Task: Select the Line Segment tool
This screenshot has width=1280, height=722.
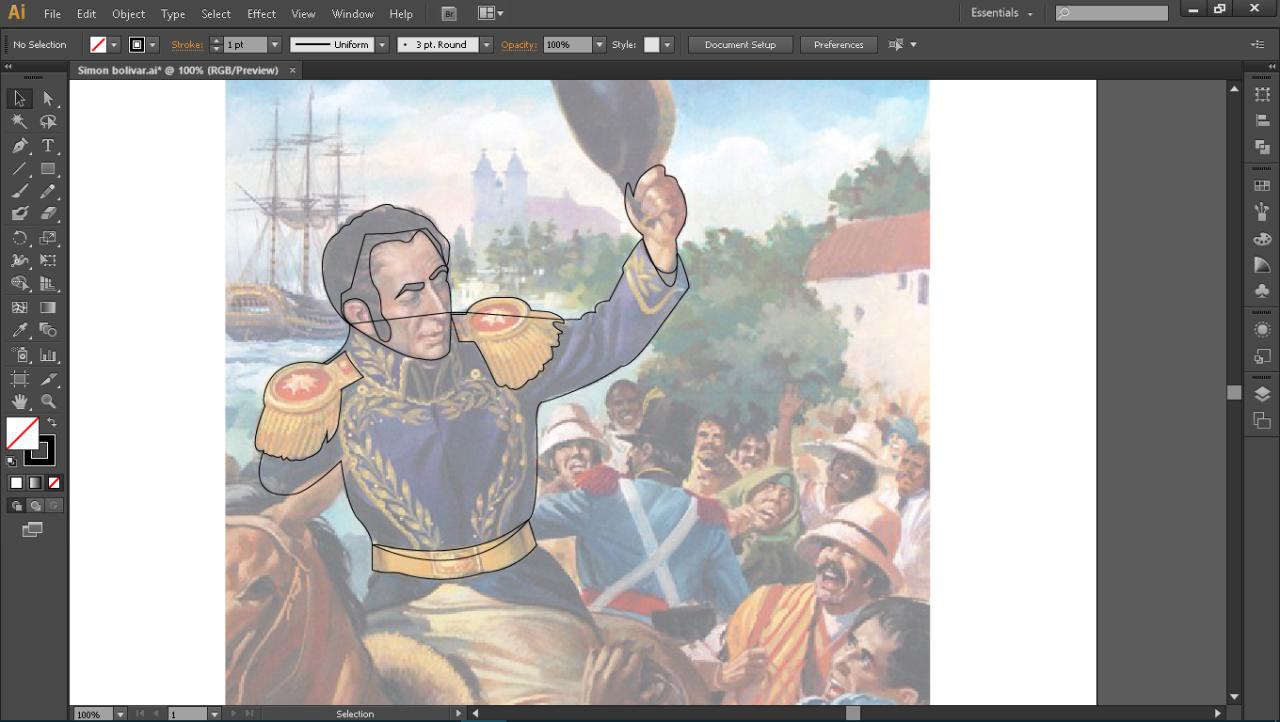Action: (19, 169)
